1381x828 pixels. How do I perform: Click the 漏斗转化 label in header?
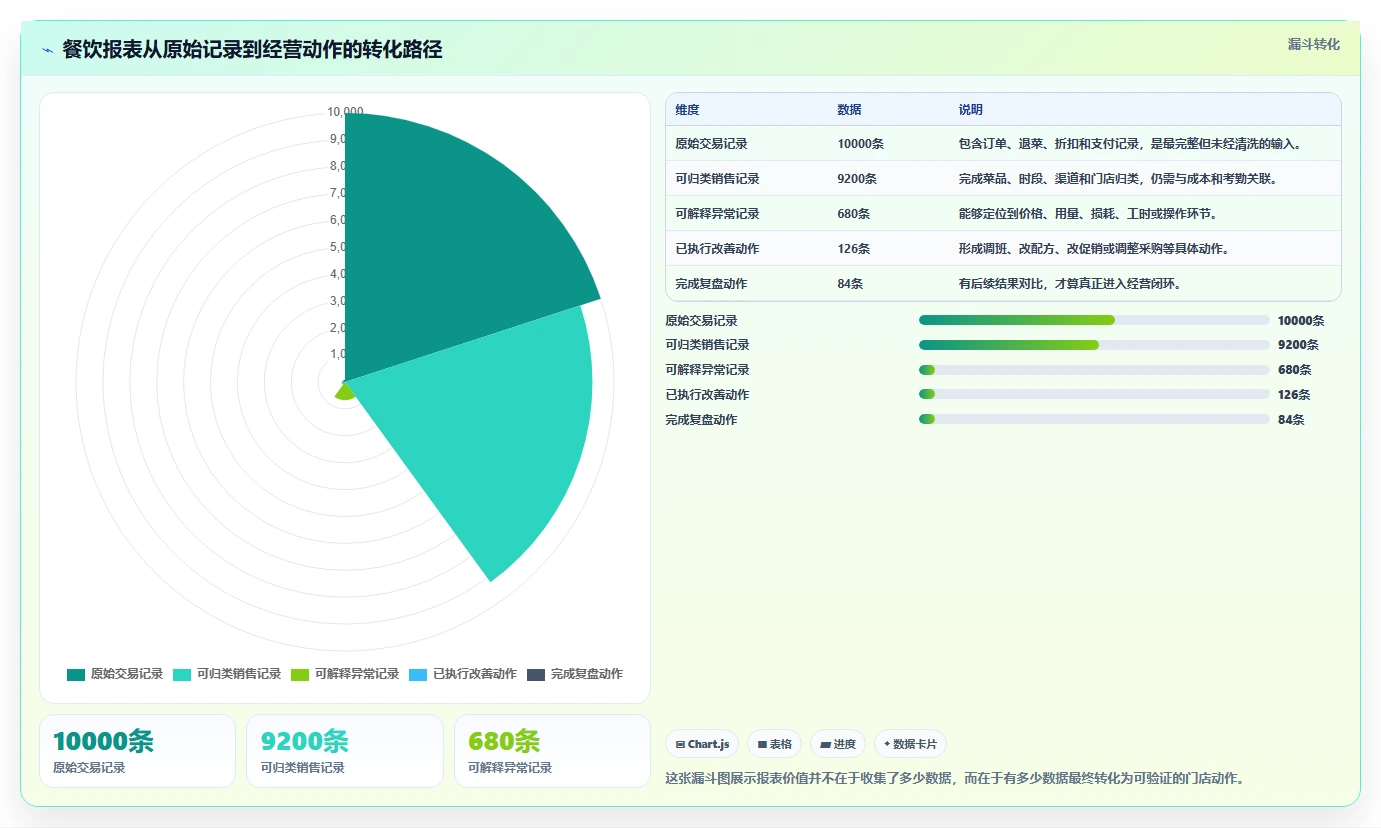click(x=1313, y=44)
